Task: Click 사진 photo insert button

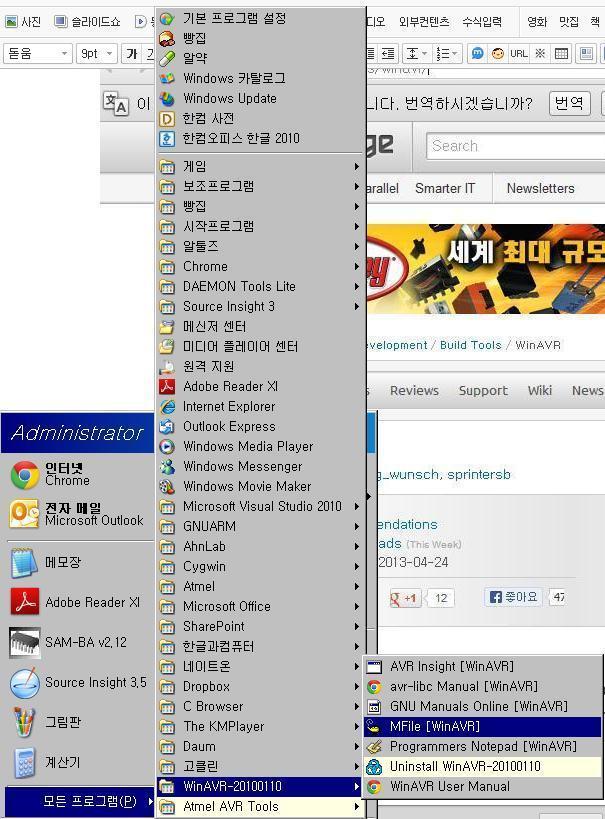Action: 23,21
